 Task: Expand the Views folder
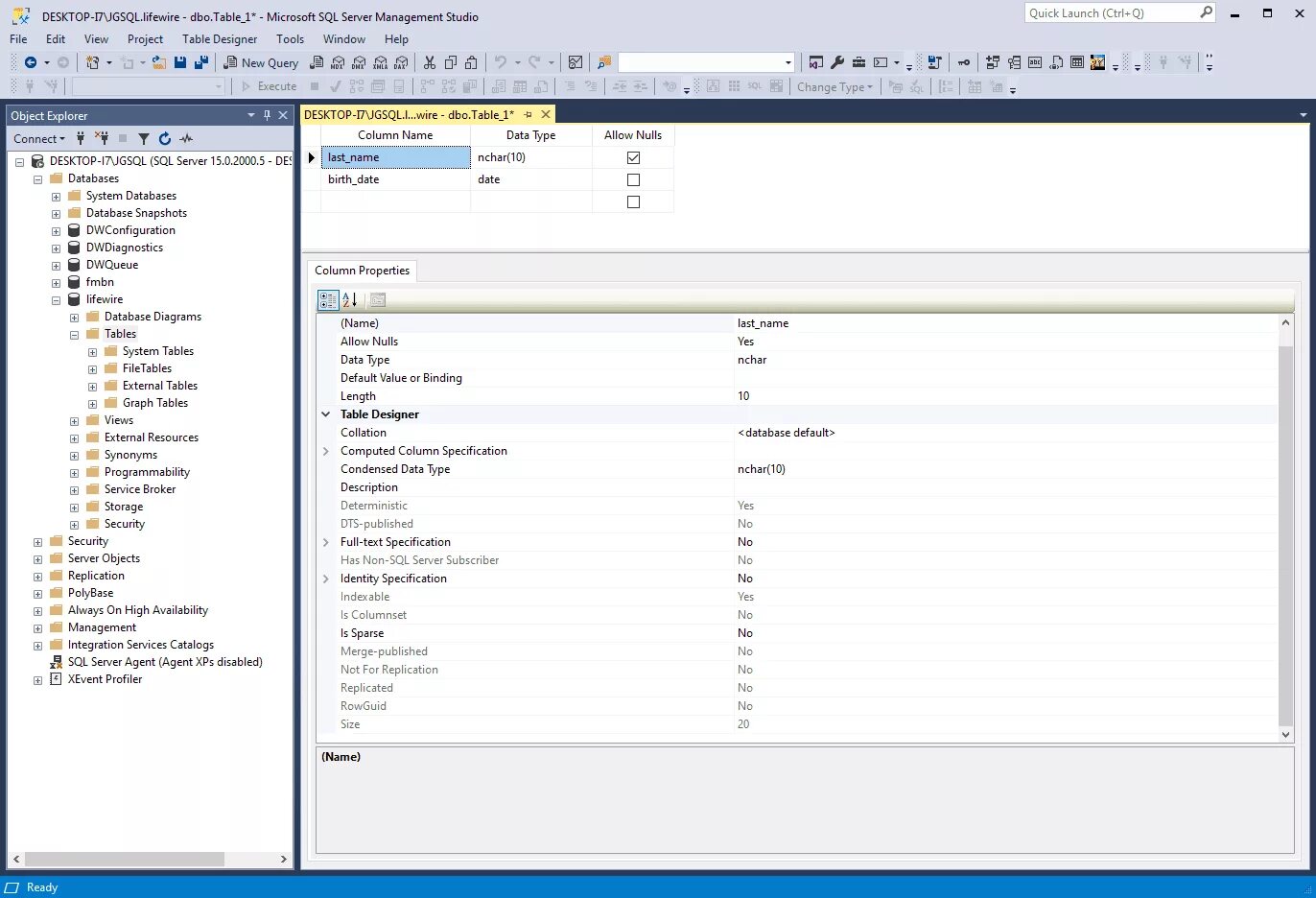coord(74,421)
